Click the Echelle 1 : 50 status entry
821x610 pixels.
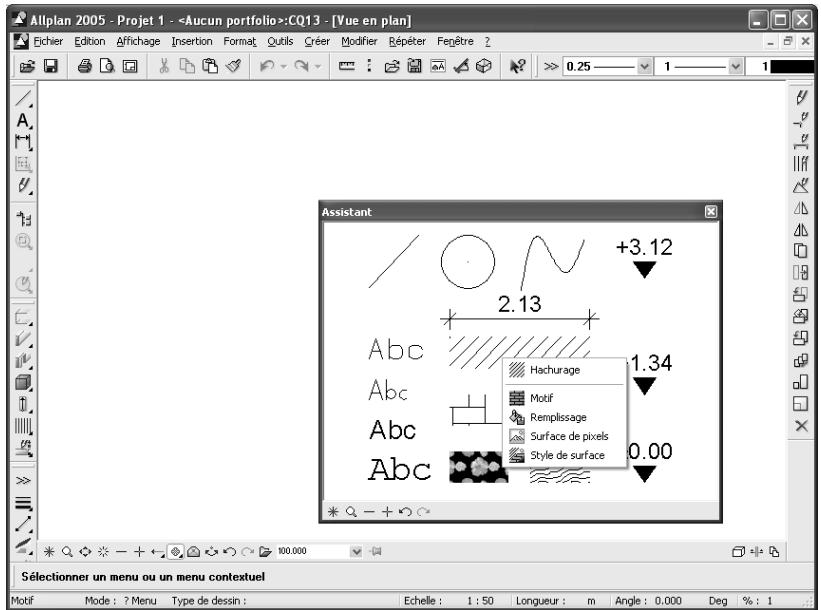[x=449, y=601]
